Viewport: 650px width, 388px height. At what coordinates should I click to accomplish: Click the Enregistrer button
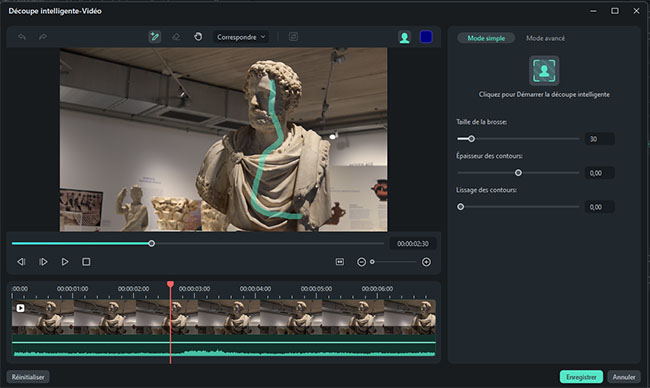click(x=581, y=377)
